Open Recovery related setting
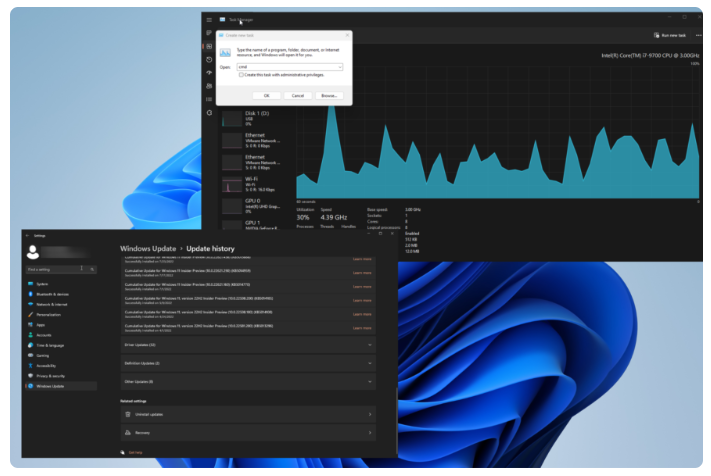 click(248, 432)
